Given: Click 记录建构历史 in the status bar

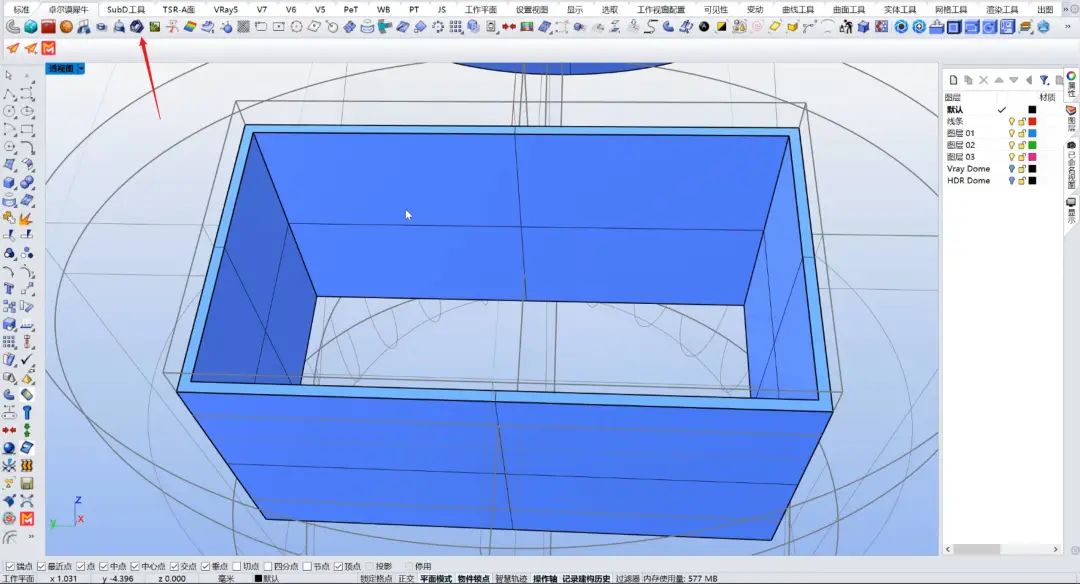Looking at the screenshot, I should 585,578.
